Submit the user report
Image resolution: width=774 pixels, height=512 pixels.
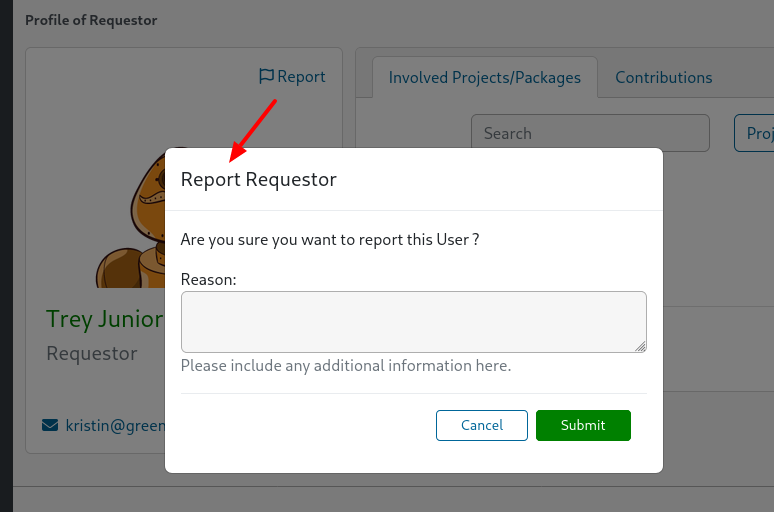coord(583,425)
